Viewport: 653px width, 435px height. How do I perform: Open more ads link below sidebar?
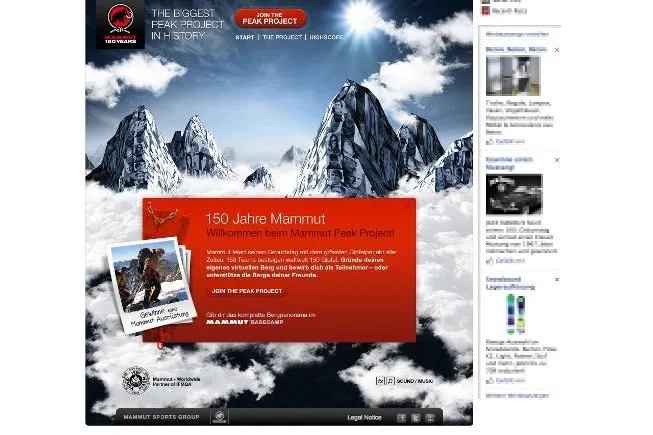(x=517, y=395)
